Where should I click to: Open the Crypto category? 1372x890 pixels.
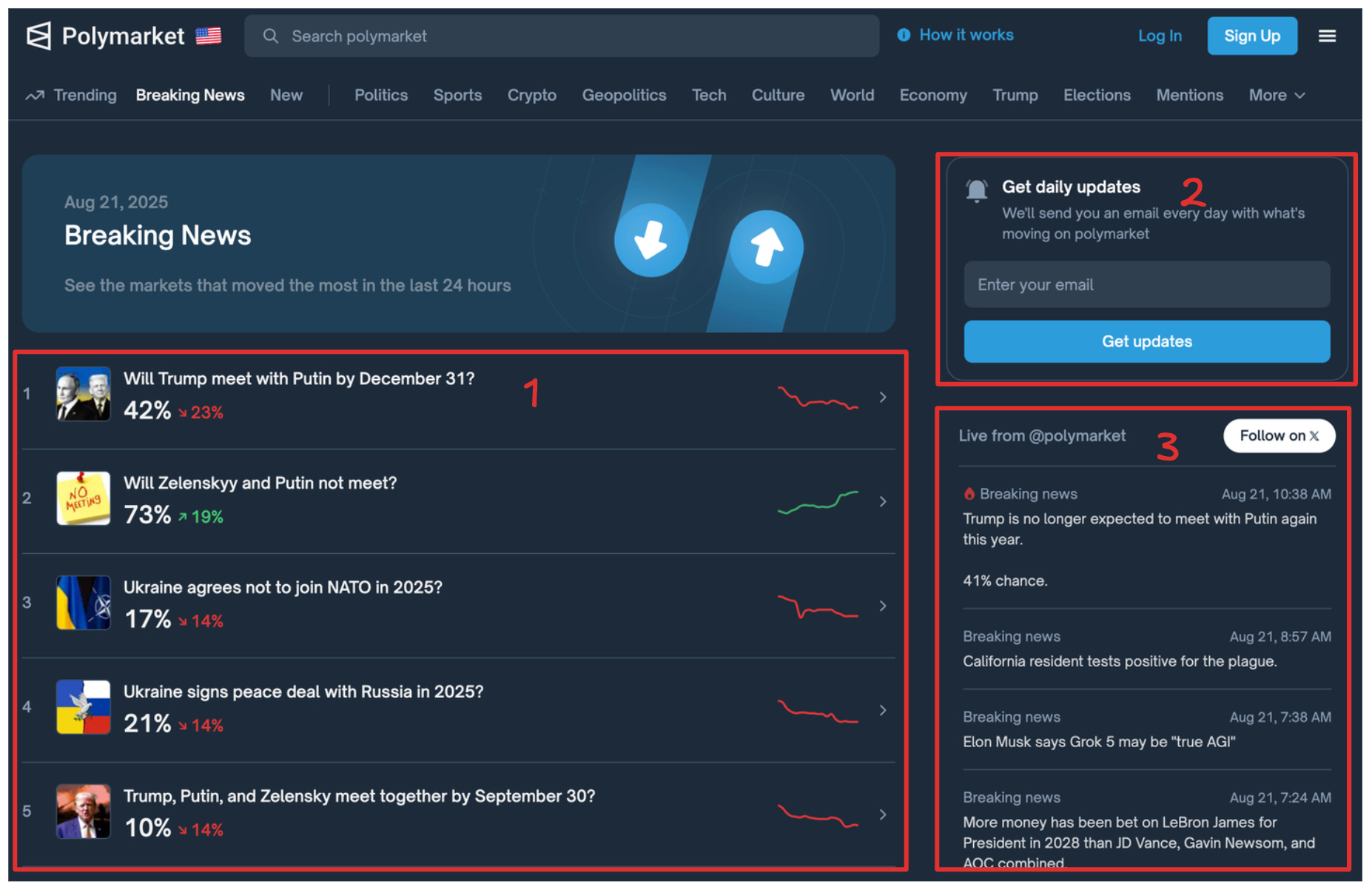[x=532, y=96]
